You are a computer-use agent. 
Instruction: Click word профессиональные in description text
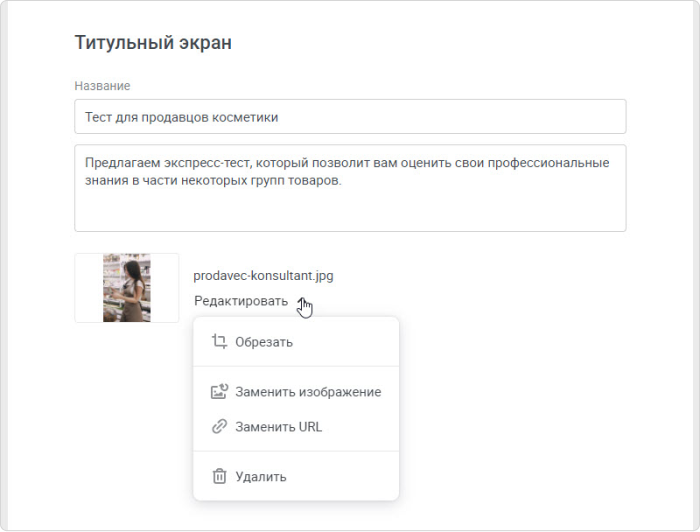click(x=548, y=163)
